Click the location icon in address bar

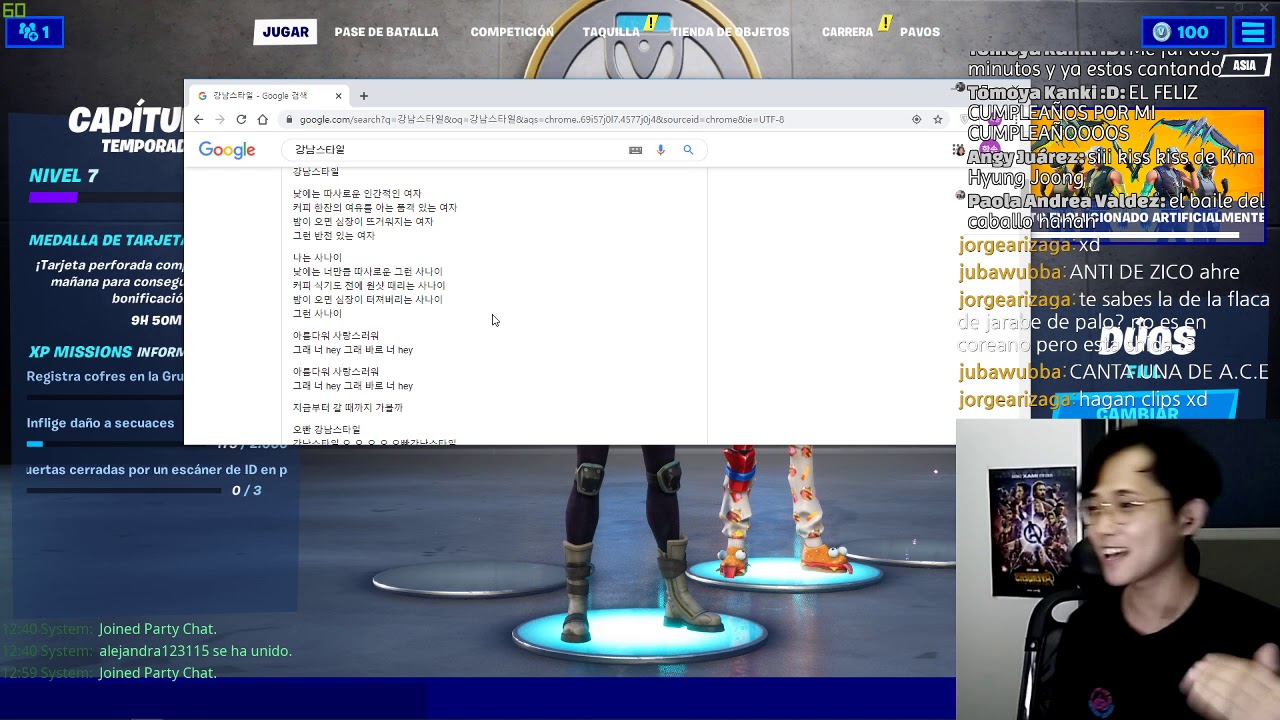pyautogui.click(x=916, y=119)
